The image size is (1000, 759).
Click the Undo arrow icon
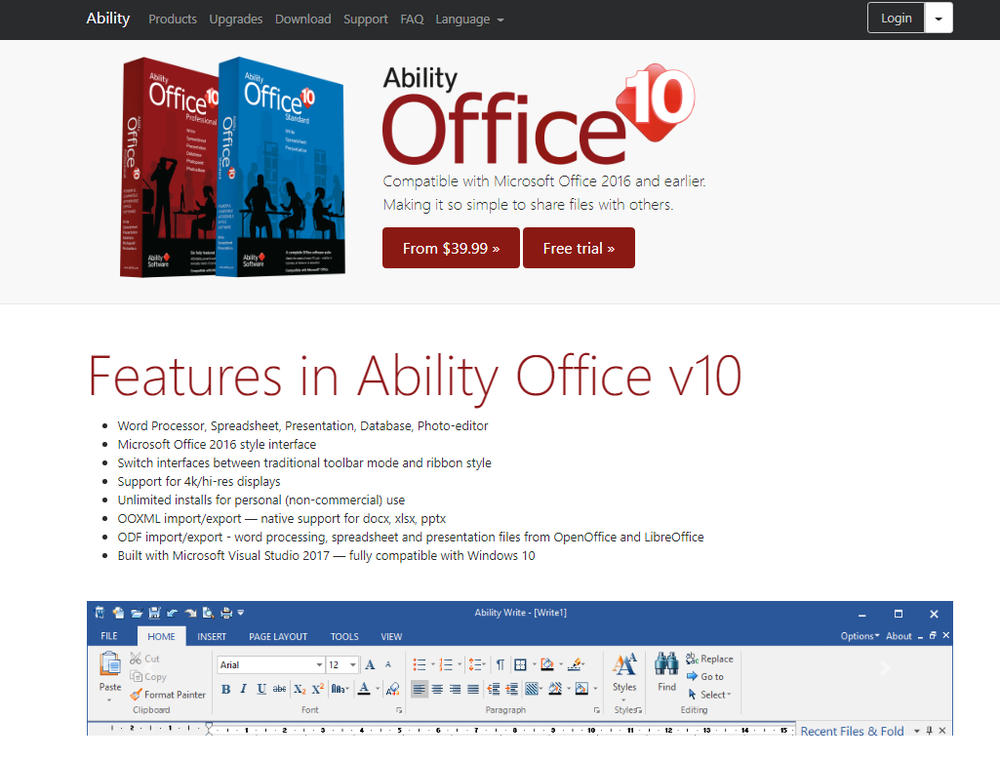point(172,613)
